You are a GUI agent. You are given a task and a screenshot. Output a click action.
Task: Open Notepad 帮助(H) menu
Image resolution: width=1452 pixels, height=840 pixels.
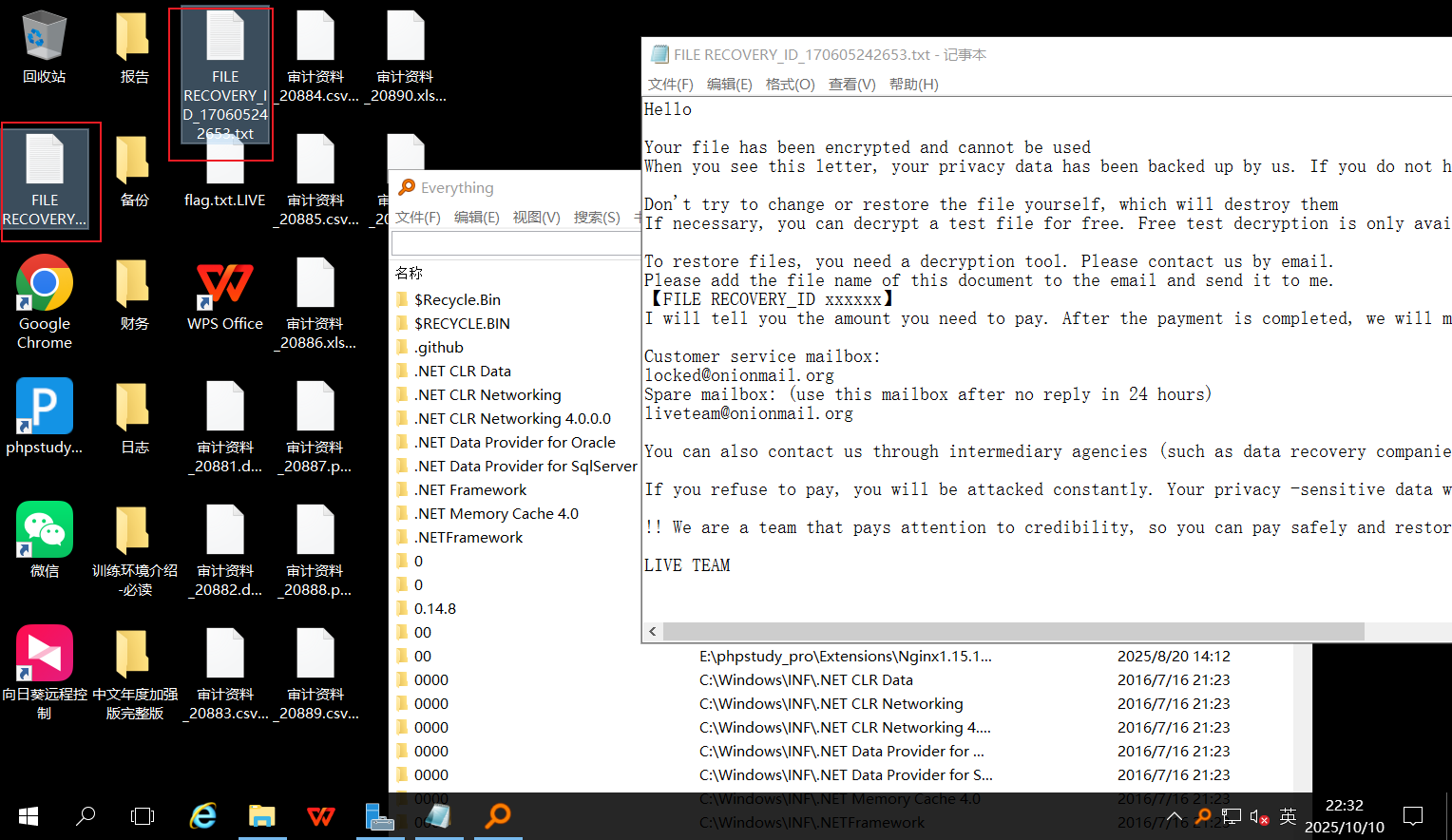click(914, 84)
